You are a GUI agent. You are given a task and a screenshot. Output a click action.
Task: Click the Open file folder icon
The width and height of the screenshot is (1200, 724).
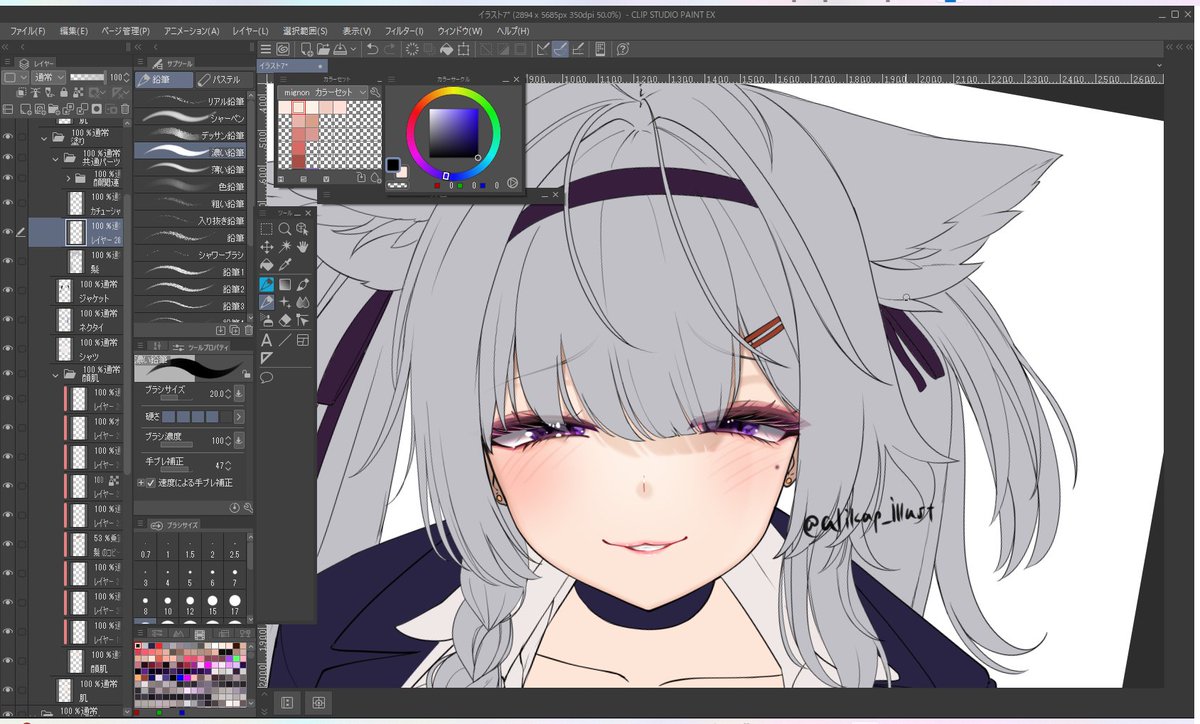tap(324, 48)
